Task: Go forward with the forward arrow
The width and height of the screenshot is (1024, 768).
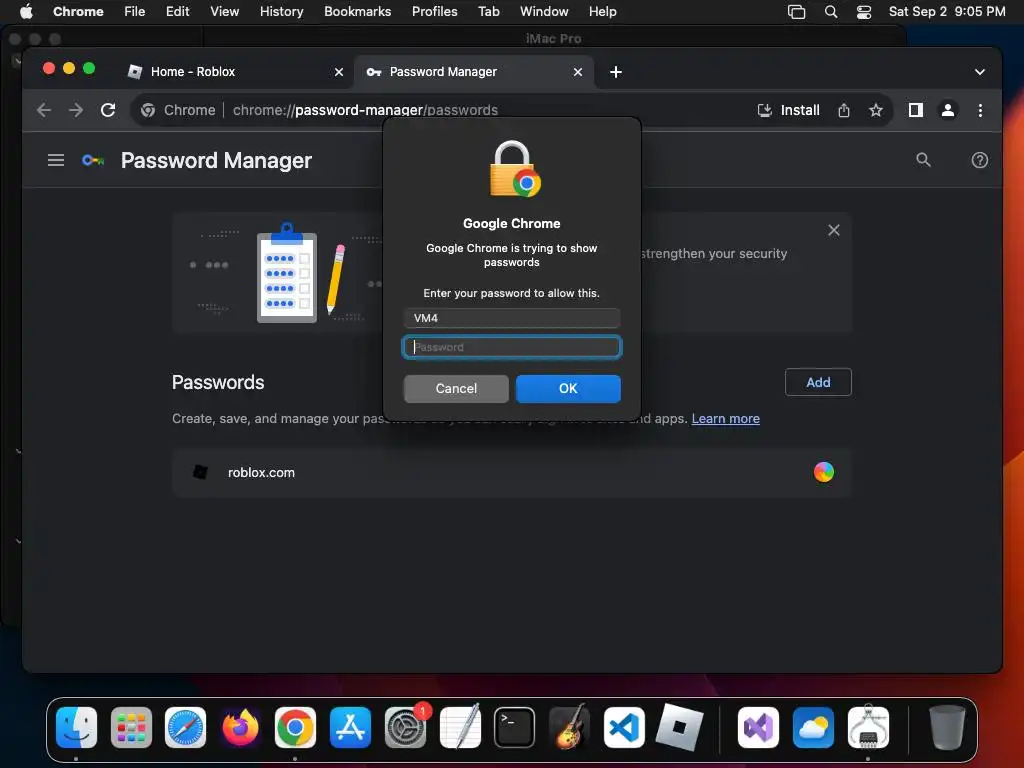Action: coord(76,110)
